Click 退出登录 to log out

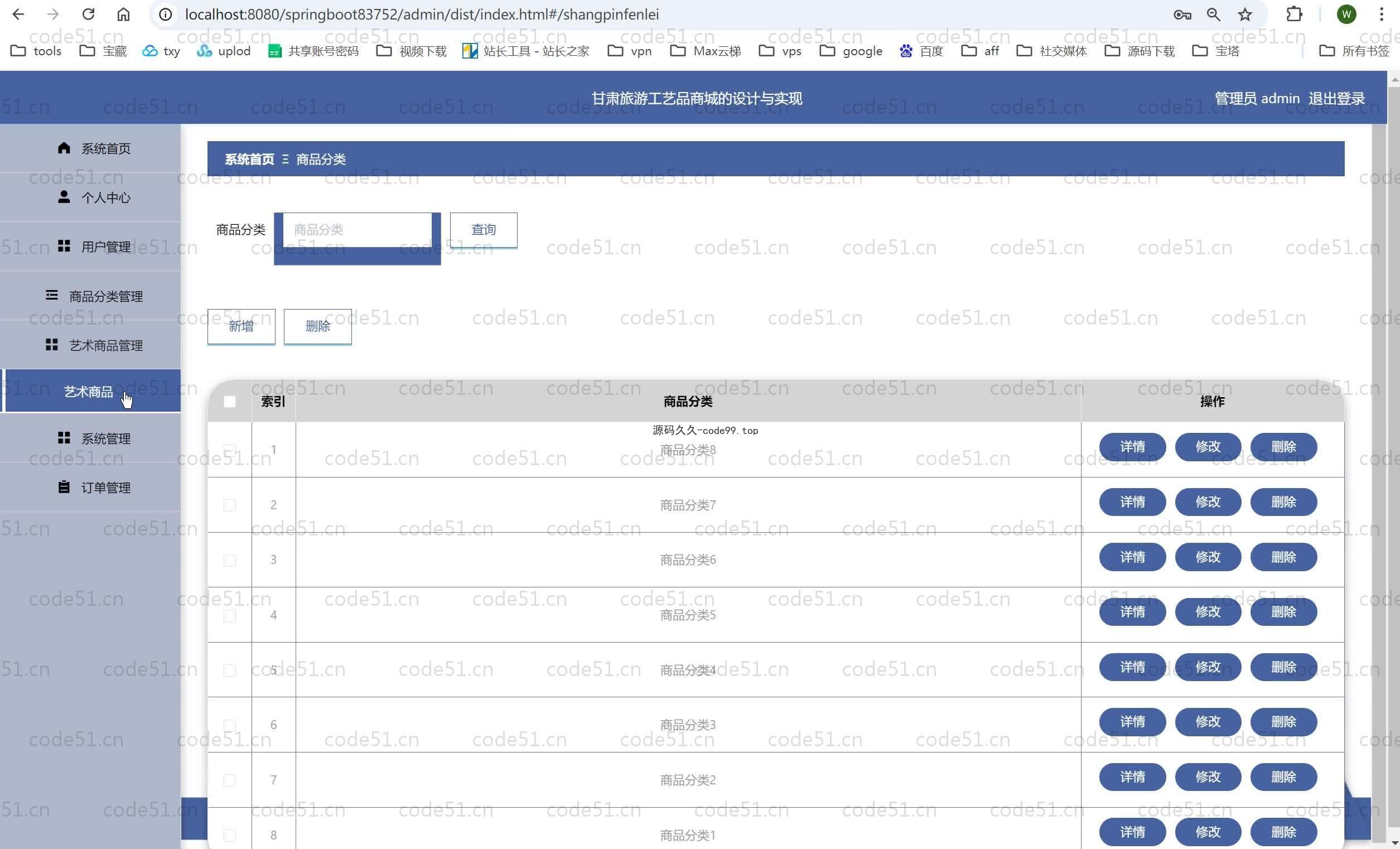(x=1336, y=98)
